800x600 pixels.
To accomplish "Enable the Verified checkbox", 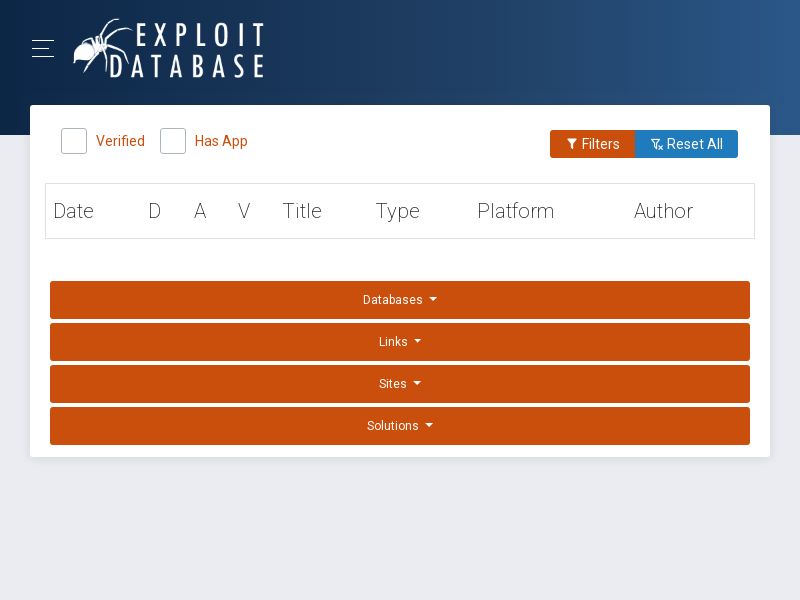I will point(74,141).
